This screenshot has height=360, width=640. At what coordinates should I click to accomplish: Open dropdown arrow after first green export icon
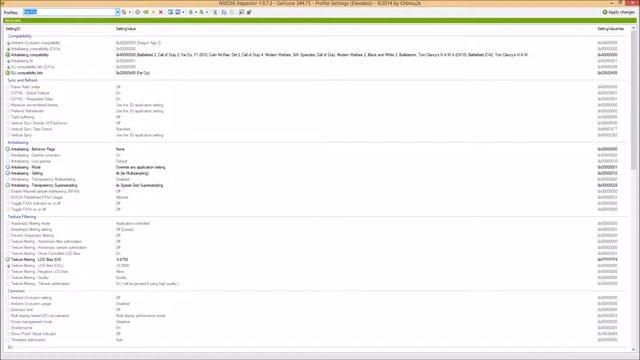196,12
